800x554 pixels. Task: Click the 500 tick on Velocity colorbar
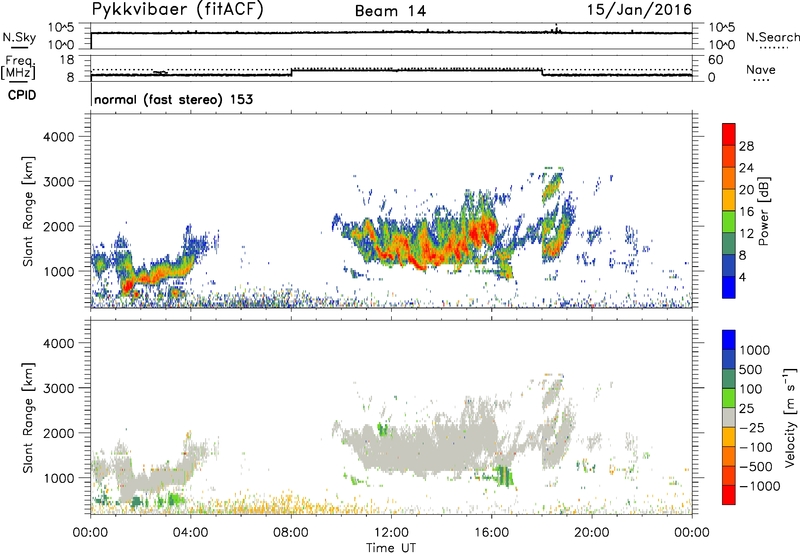[753, 369]
